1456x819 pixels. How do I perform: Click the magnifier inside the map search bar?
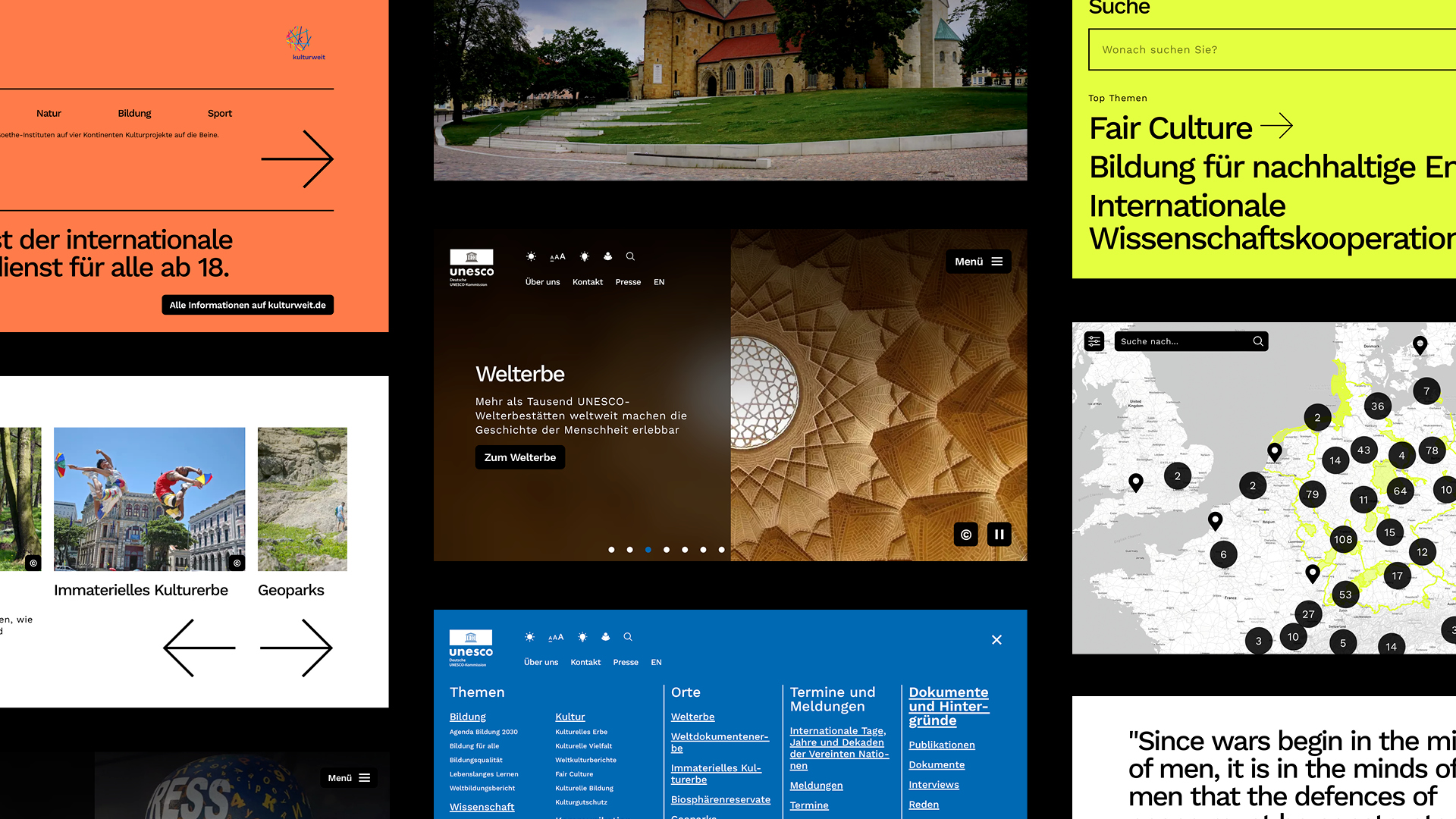1258,341
